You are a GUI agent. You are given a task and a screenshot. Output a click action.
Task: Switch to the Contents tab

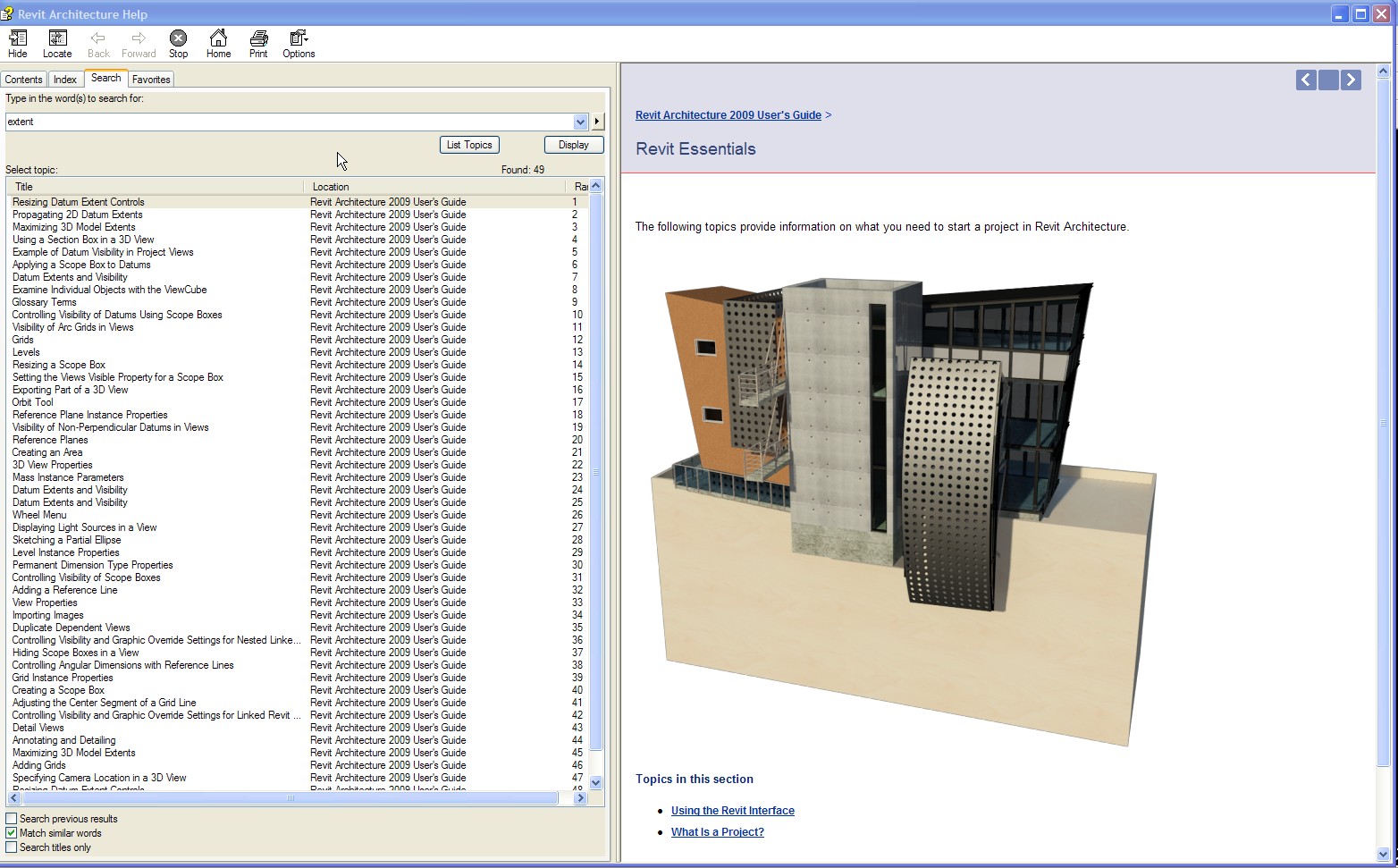tap(23, 80)
